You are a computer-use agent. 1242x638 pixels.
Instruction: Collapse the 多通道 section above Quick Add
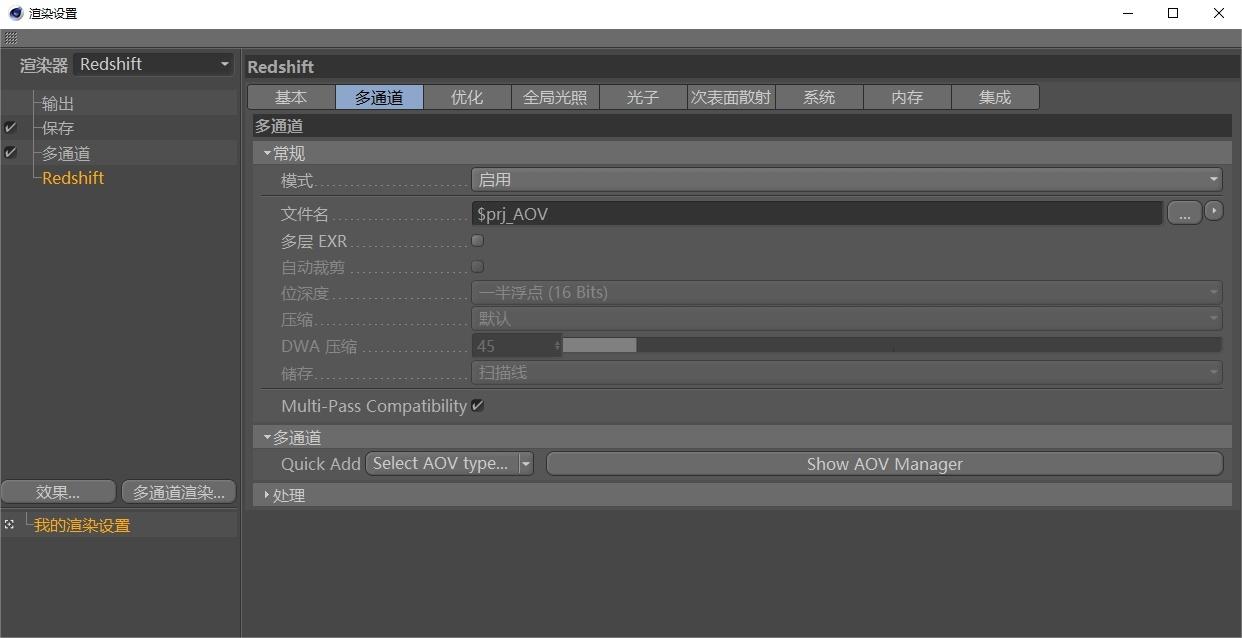click(x=267, y=437)
